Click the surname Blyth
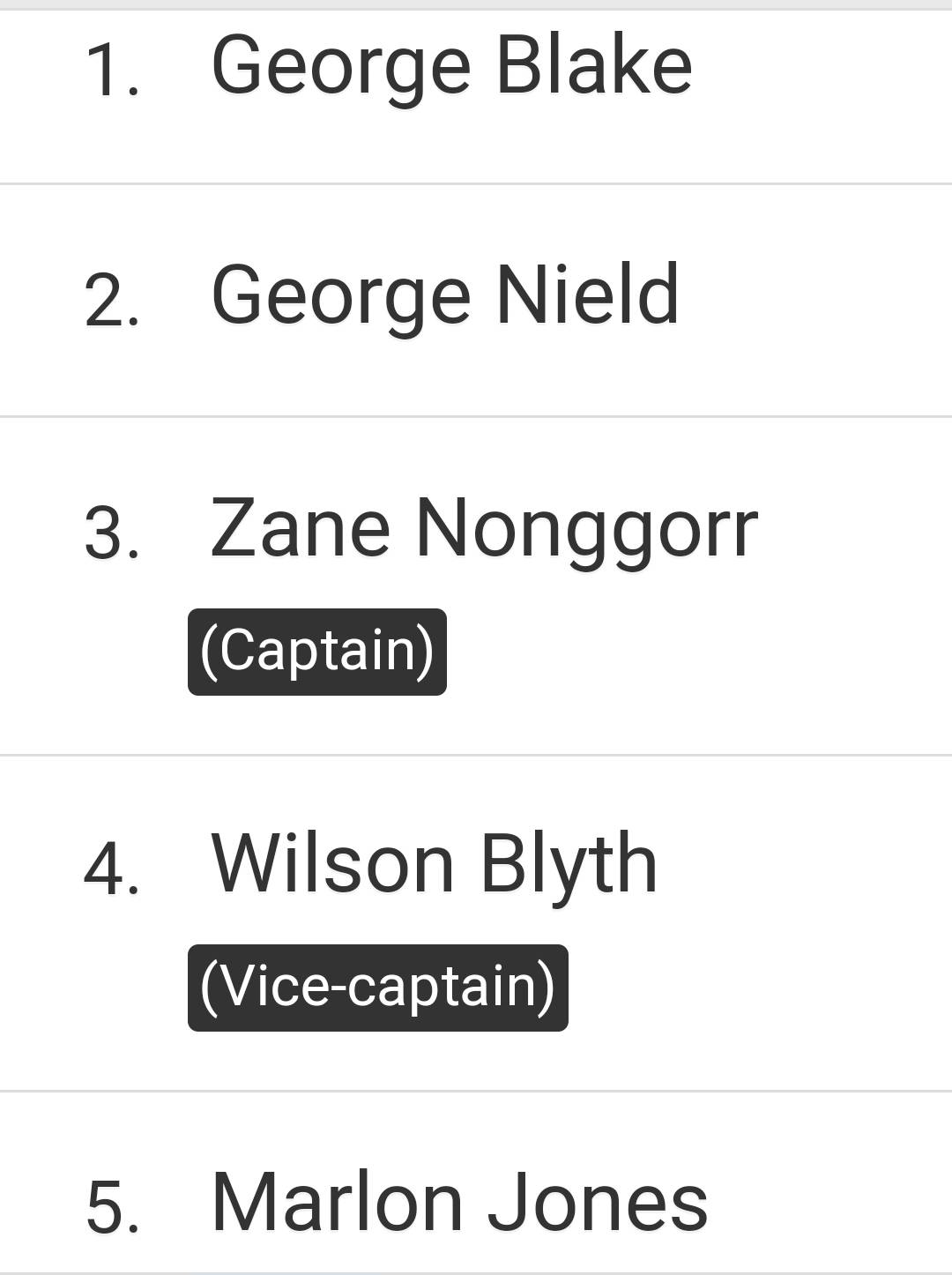 tap(569, 867)
